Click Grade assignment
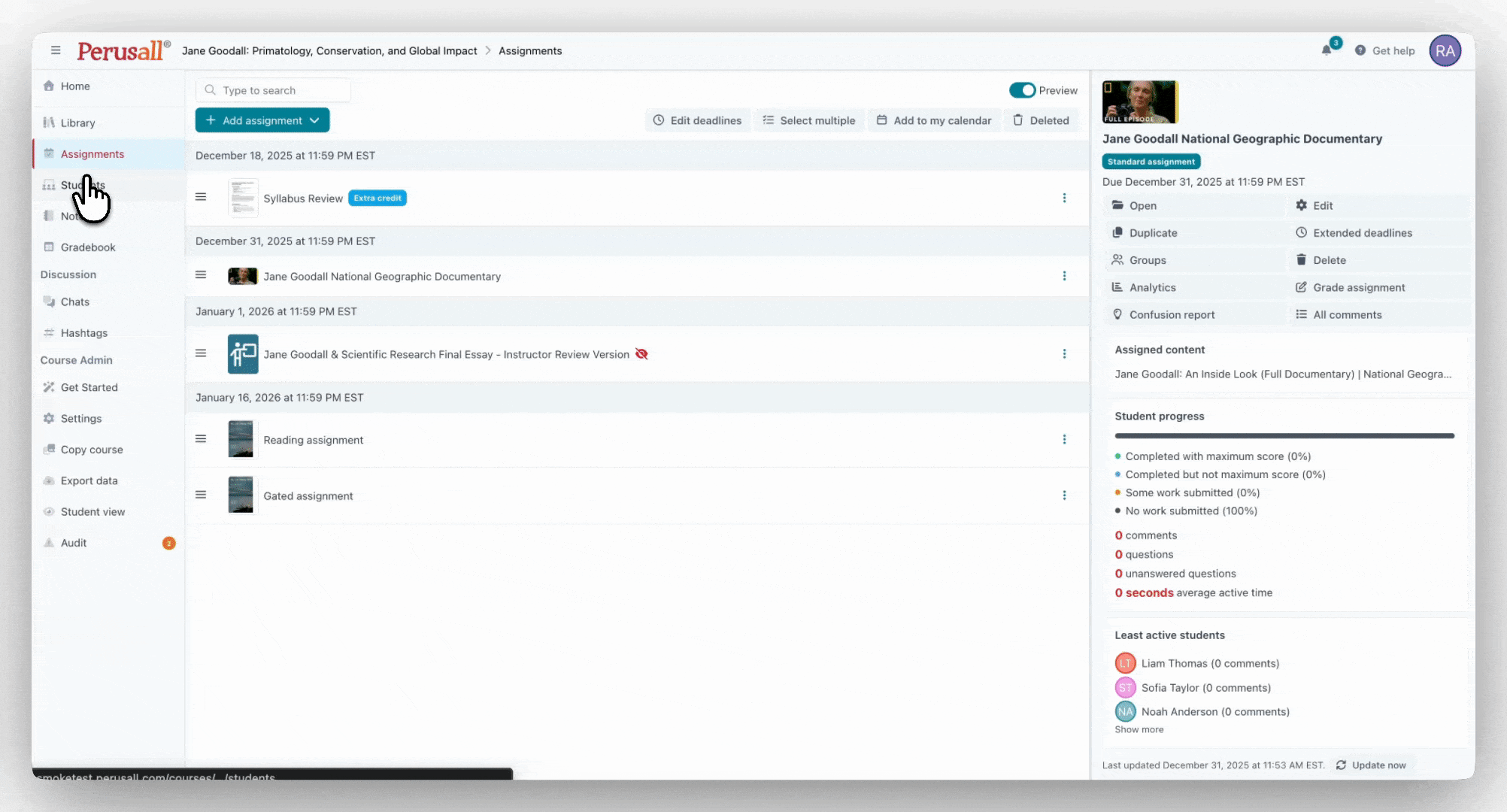This screenshot has height=812, width=1507. pyautogui.click(x=1379, y=287)
